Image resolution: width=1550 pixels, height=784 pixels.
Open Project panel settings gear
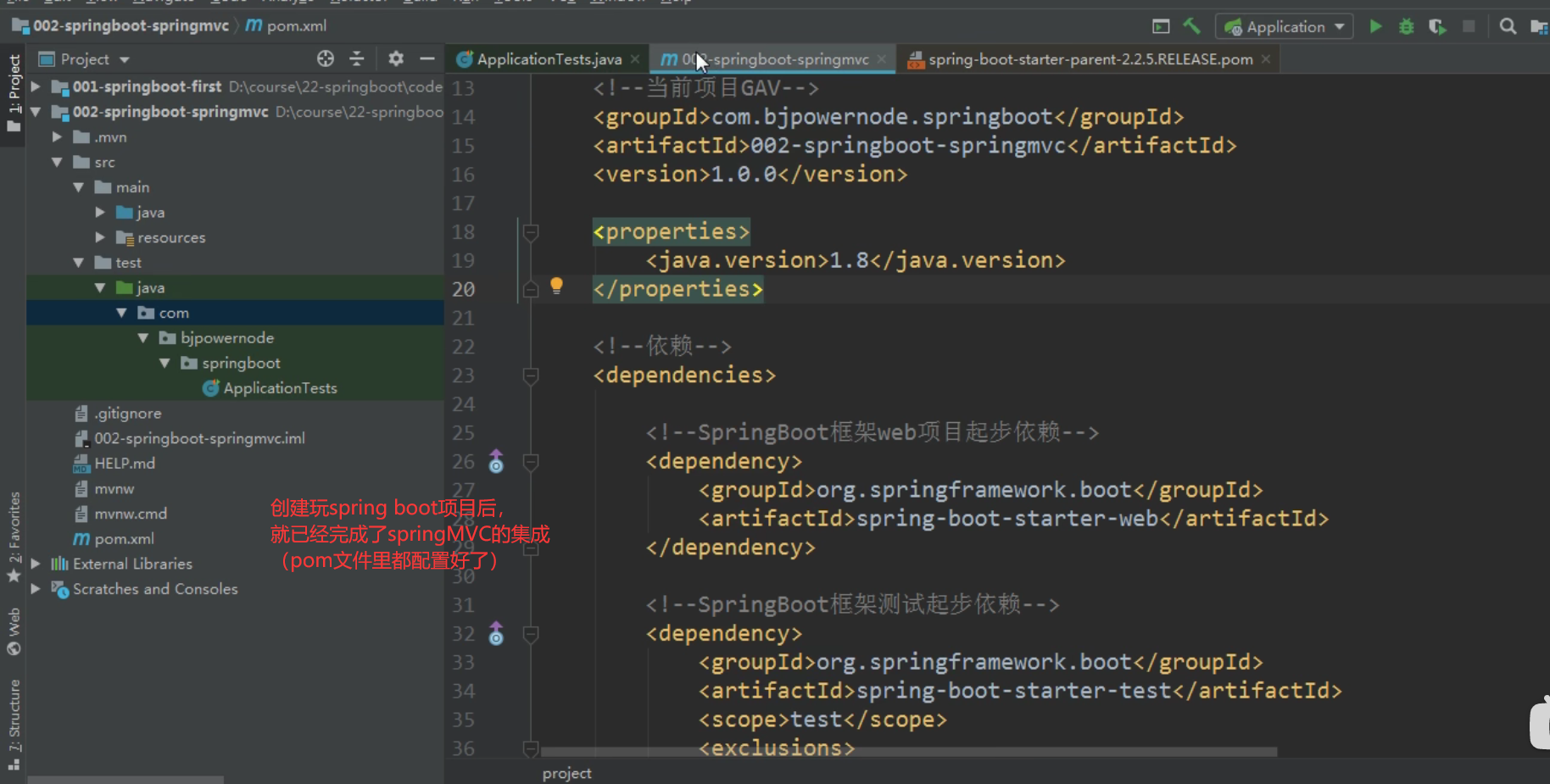coord(395,58)
